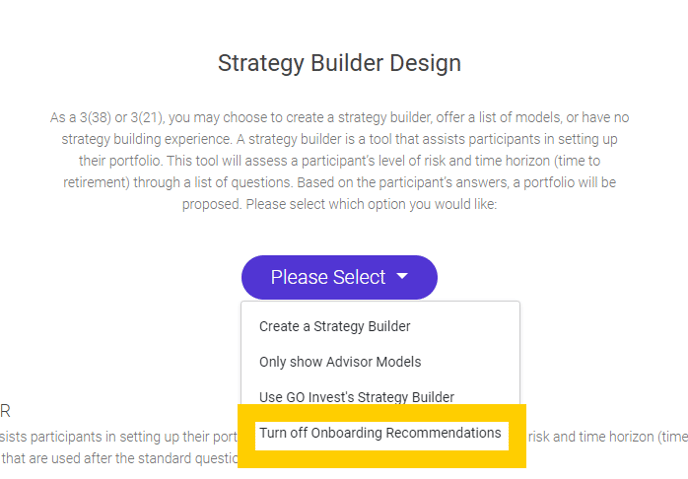The height and width of the screenshot is (479, 688).
Task: Click the Strategy Builder Design heading
Action: pyautogui.click(x=339, y=63)
